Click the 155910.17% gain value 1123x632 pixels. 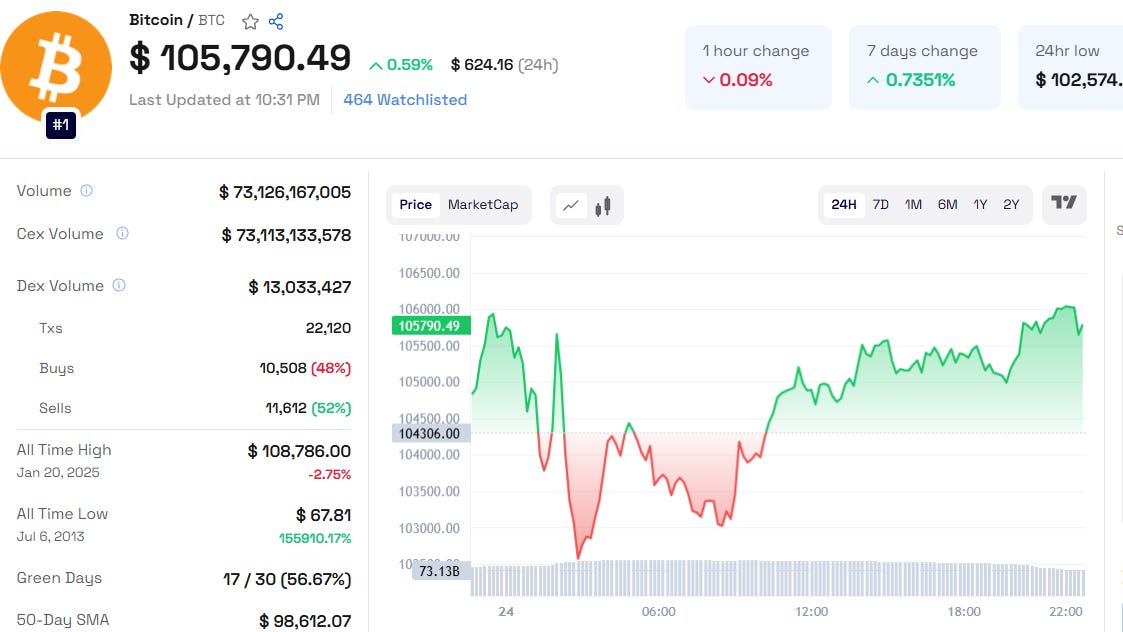(x=315, y=538)
